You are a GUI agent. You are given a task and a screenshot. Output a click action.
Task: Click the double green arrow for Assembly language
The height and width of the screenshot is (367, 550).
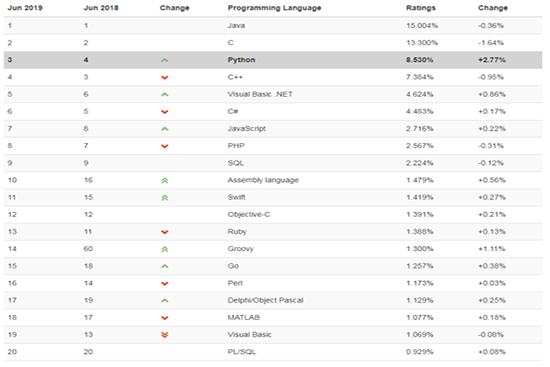tap(165, 181)
